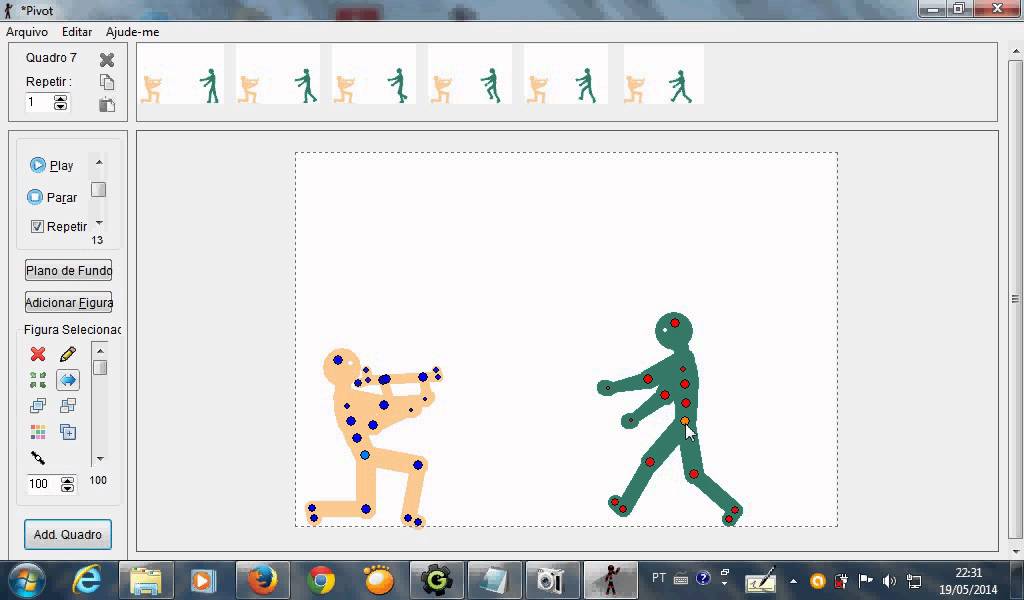The width and height of the screenshot is (1024, 600).
Task: Click the figure size 100 field
Action: point(42,484)
